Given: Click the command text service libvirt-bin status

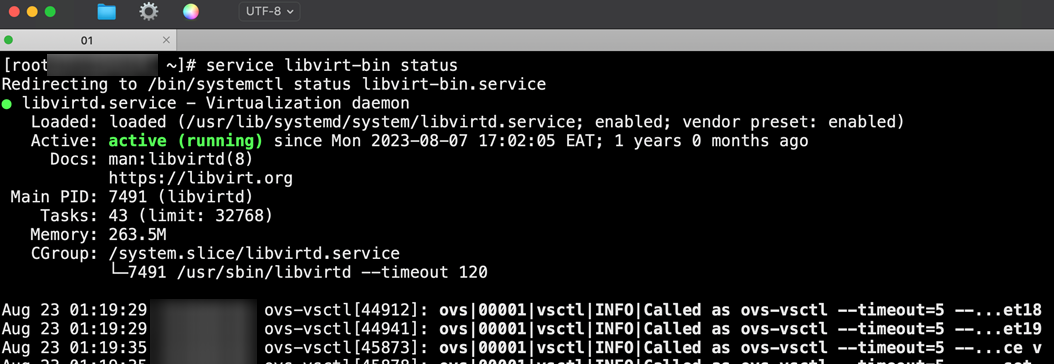Looking at the screenshot, I should (x=332, y=66).
